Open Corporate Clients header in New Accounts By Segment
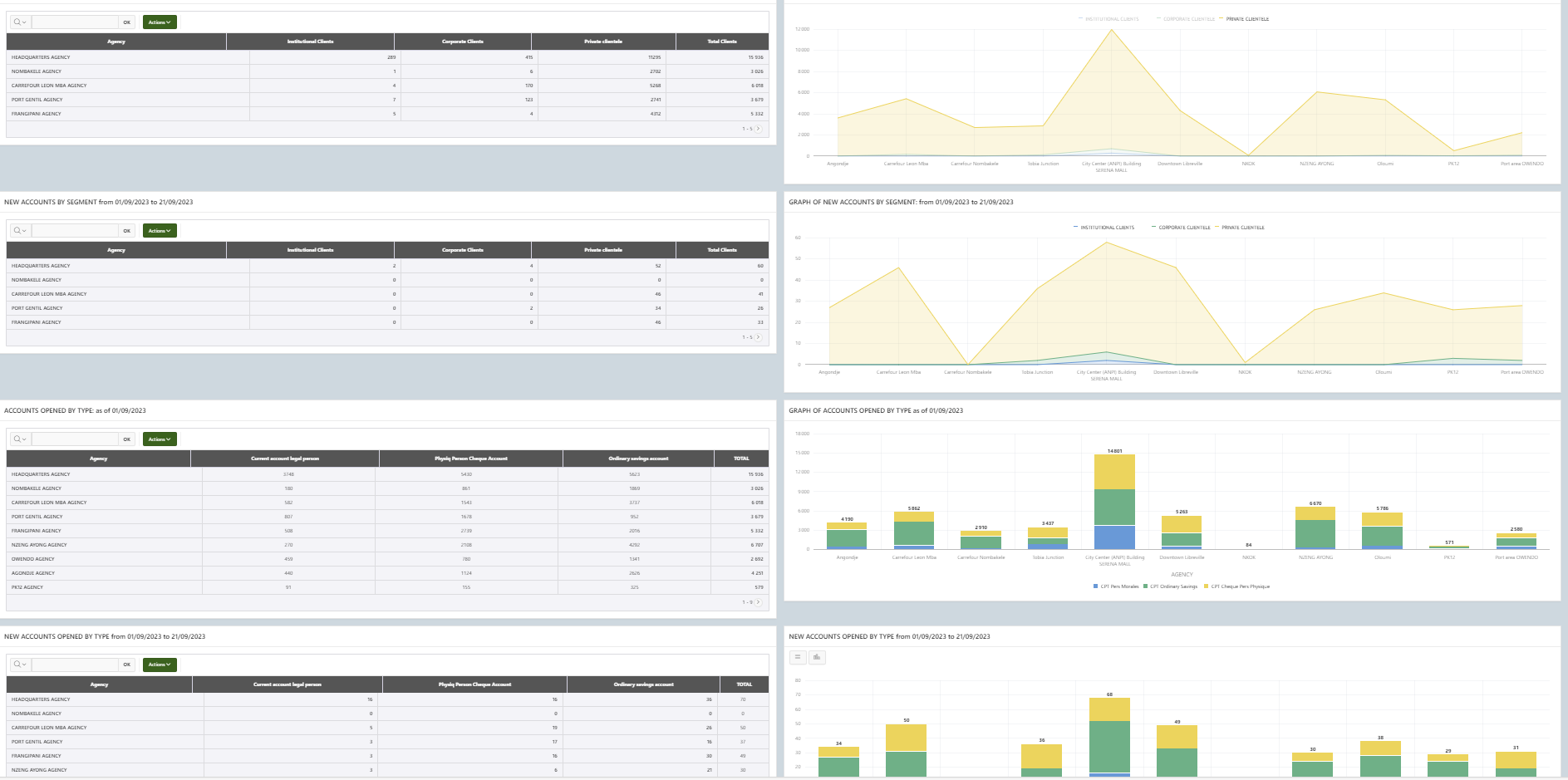Image resolution: width=1568 pixels, height=780 pixels. [x=463, y=250]
